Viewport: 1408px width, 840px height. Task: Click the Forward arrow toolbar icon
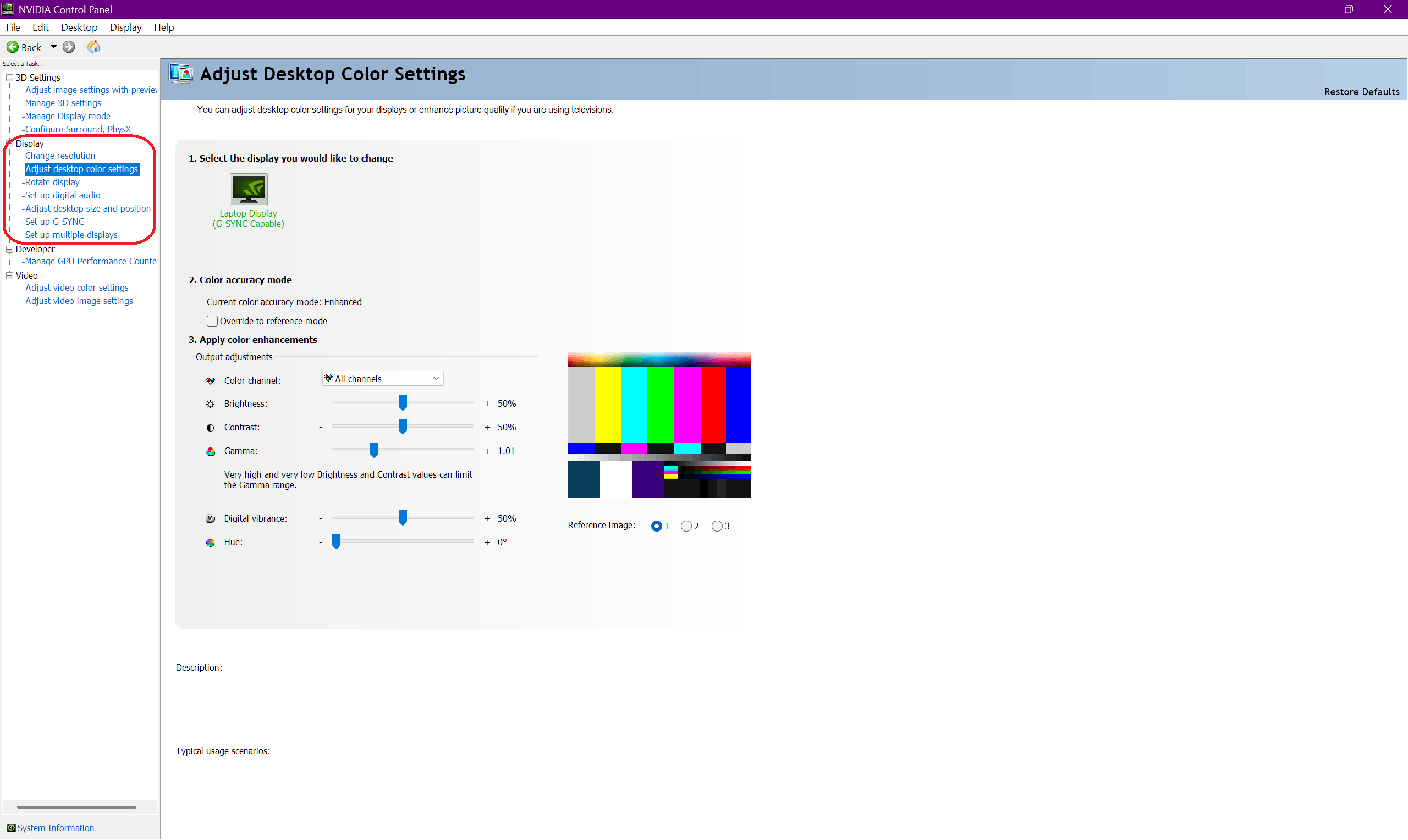coord(69,47)
